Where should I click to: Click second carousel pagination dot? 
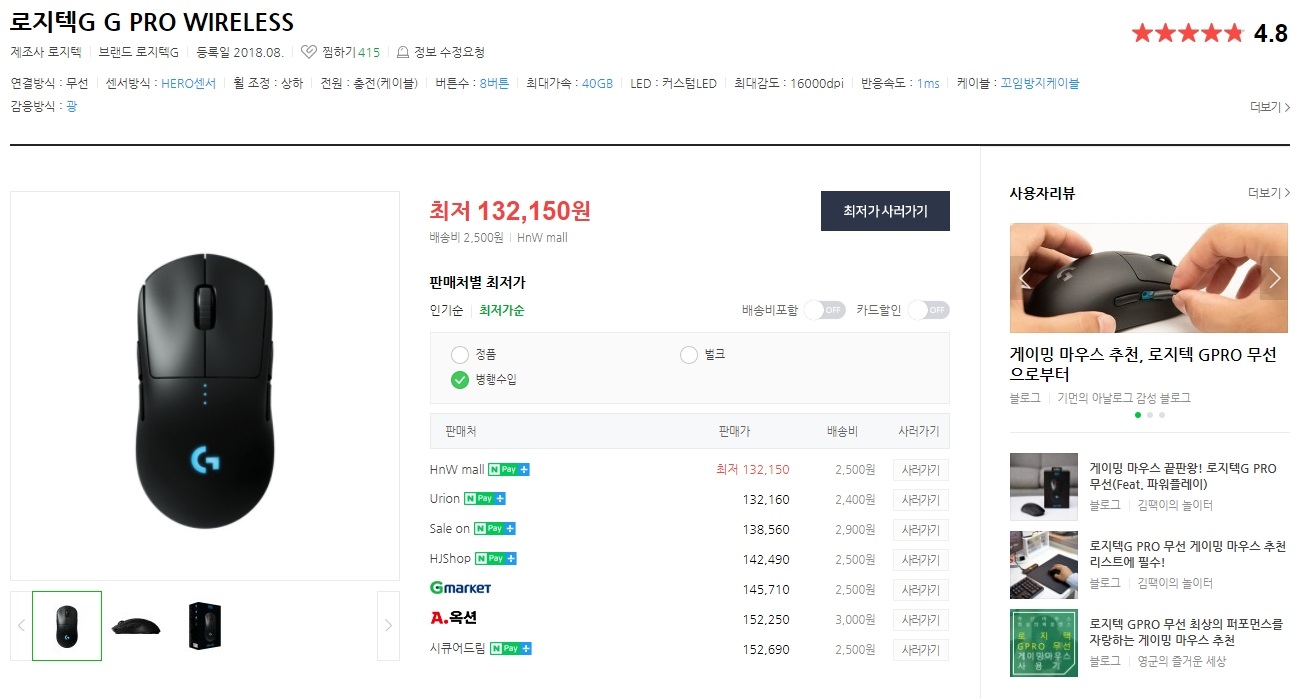[1149, 414]
